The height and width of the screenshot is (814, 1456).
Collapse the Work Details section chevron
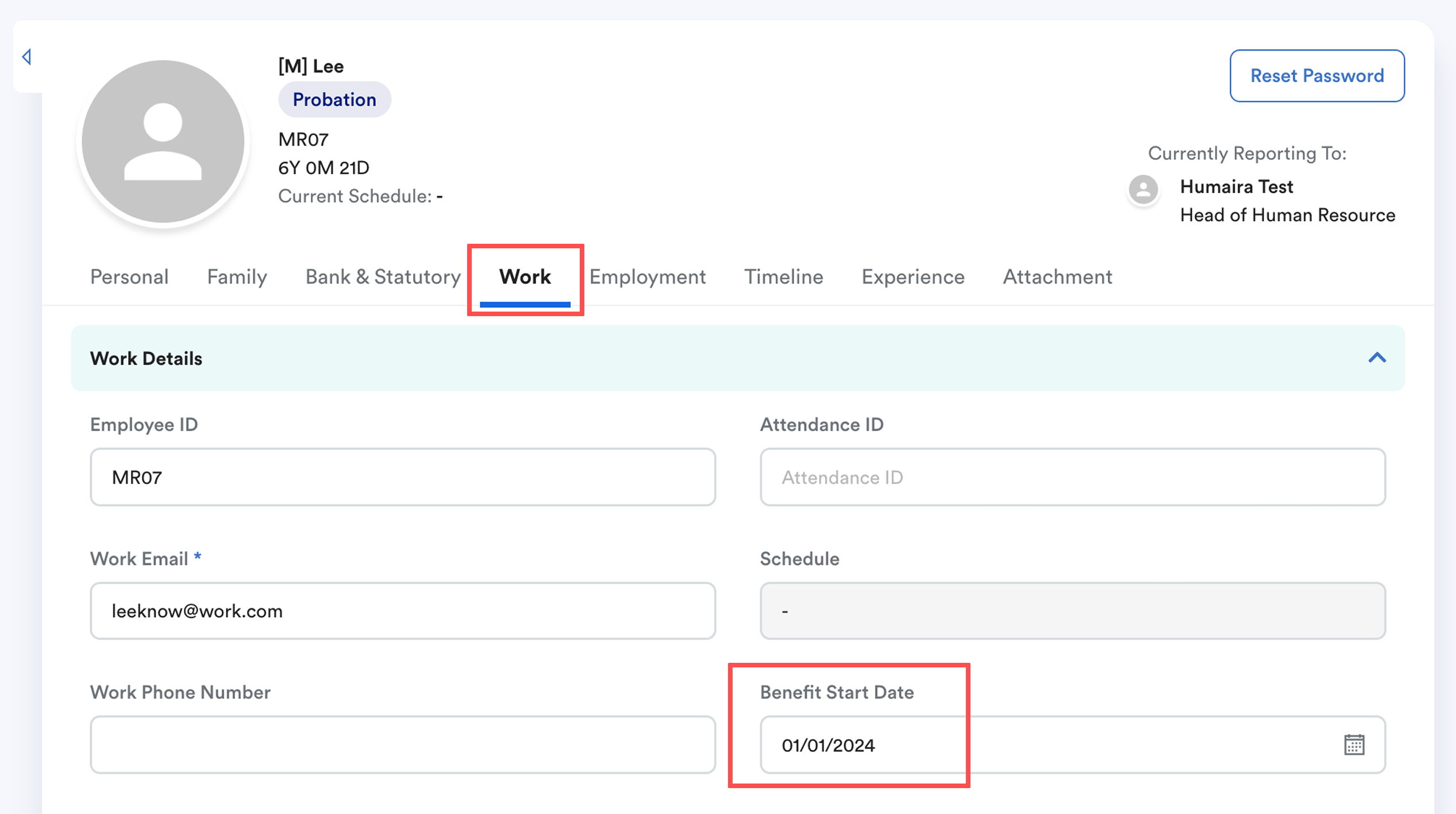1377,358
